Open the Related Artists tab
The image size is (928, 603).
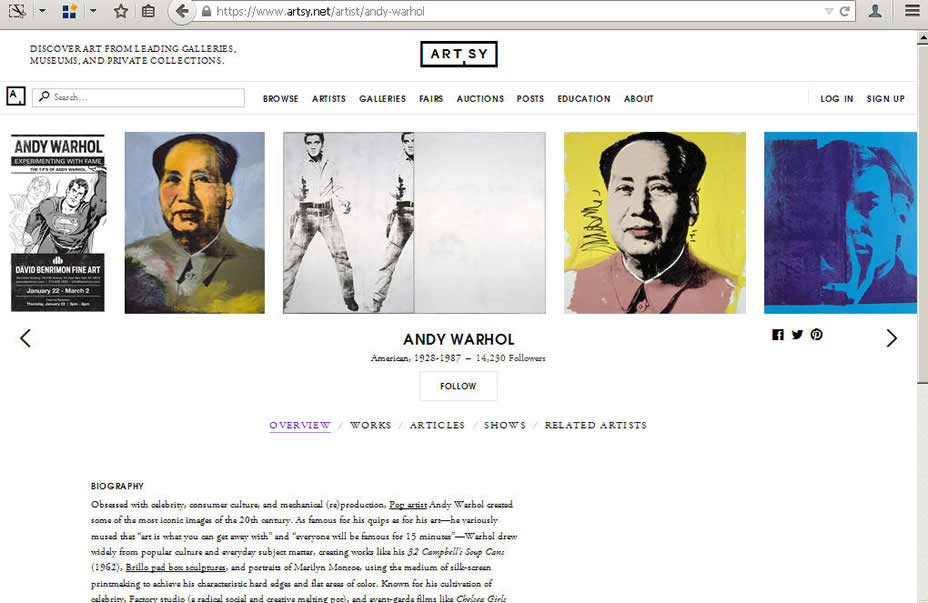pos(596,425)
